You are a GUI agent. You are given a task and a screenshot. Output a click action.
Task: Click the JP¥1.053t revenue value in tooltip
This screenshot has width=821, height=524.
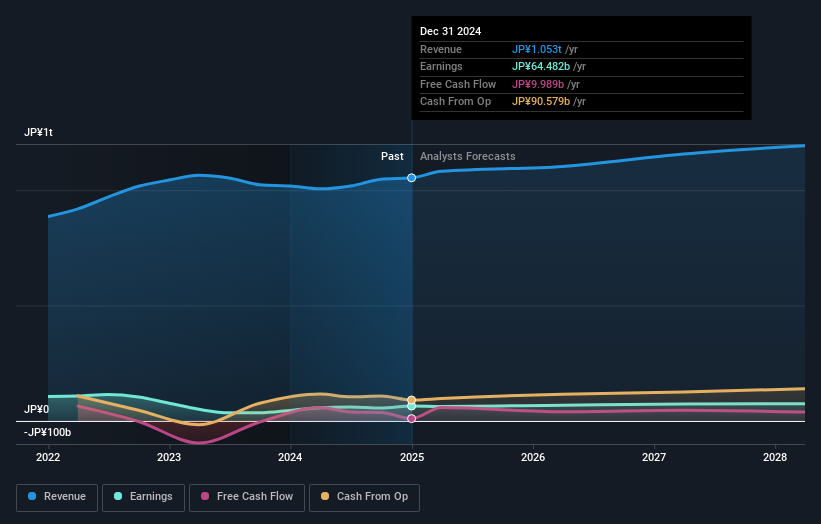pos(537,49)
